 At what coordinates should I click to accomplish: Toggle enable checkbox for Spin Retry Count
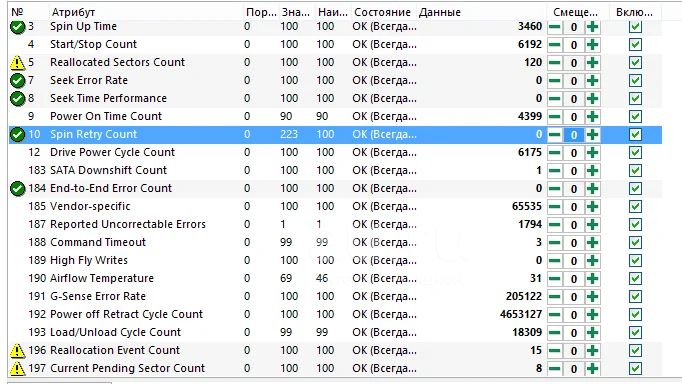click(x=635, y=134)
